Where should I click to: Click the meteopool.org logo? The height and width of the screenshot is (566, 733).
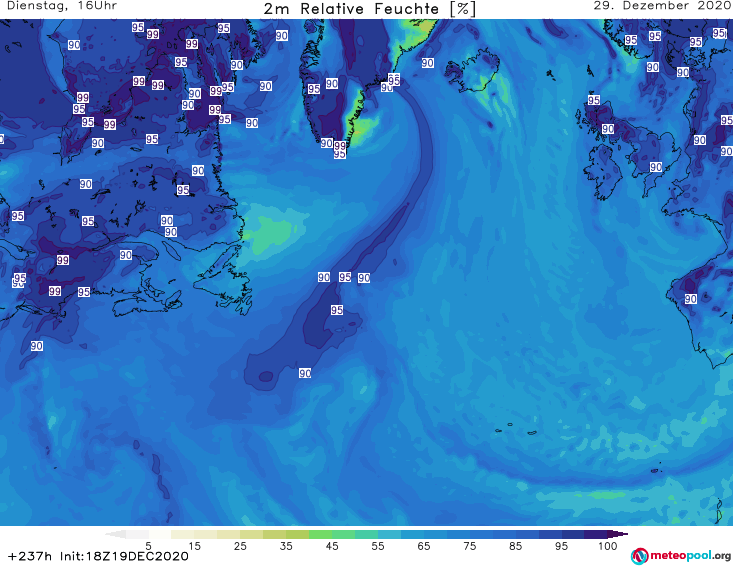point(681,556)
